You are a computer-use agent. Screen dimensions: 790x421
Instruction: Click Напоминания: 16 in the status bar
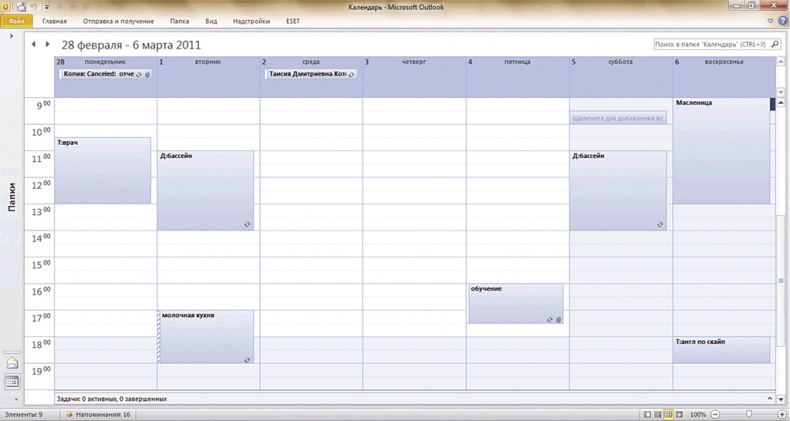(x=102, y=414)
